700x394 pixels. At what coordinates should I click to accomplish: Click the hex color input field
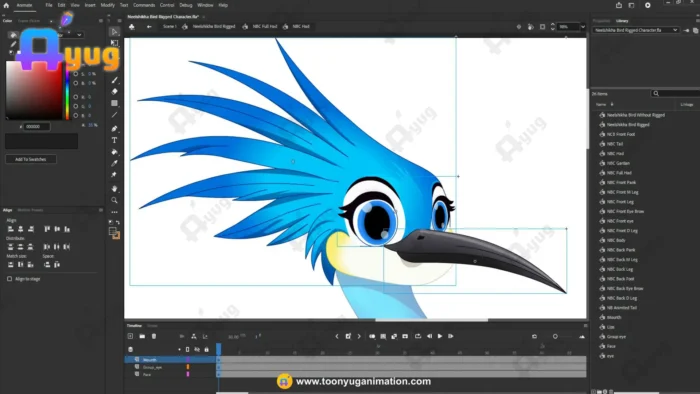coord(37,127)
